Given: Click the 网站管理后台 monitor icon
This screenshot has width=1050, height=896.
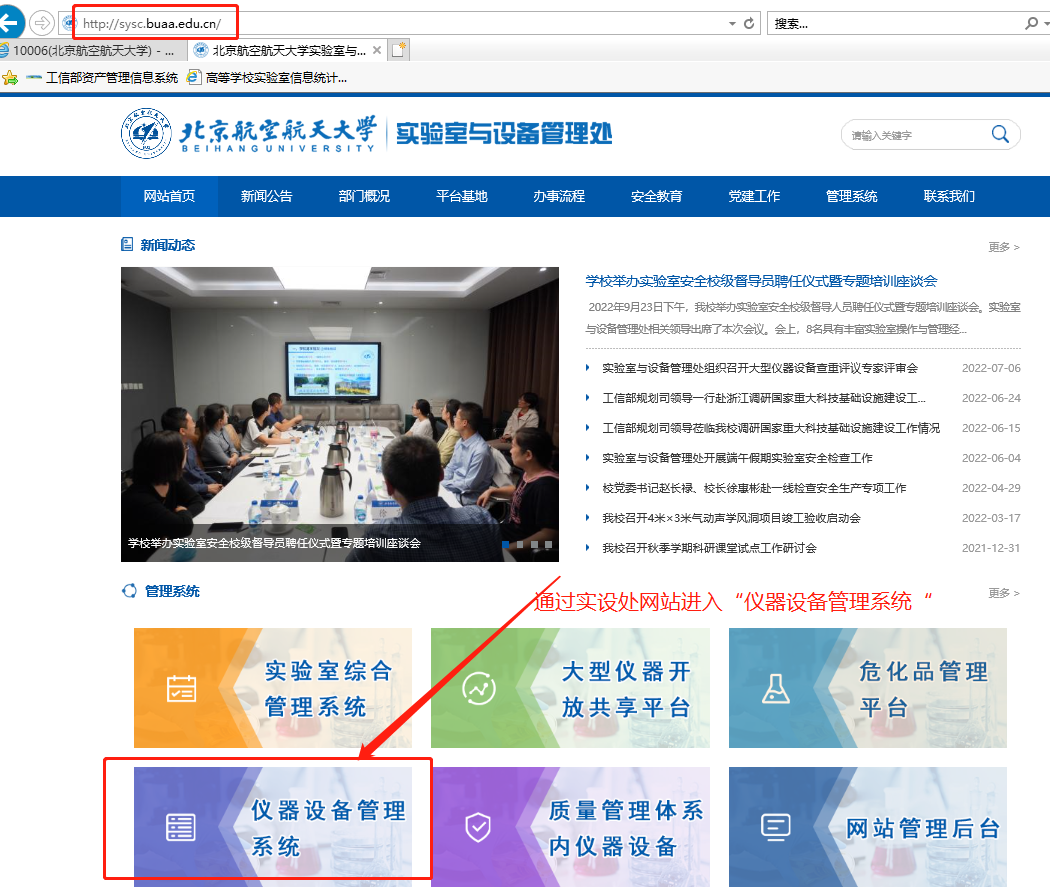Looking at the screenshot, I should coord(775,827).
